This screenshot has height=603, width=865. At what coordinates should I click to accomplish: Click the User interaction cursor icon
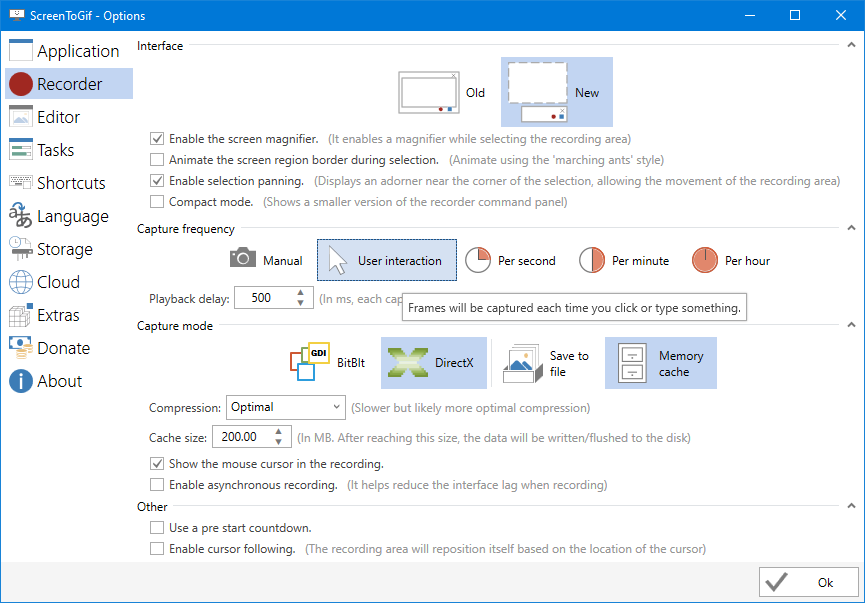[337, 260]
